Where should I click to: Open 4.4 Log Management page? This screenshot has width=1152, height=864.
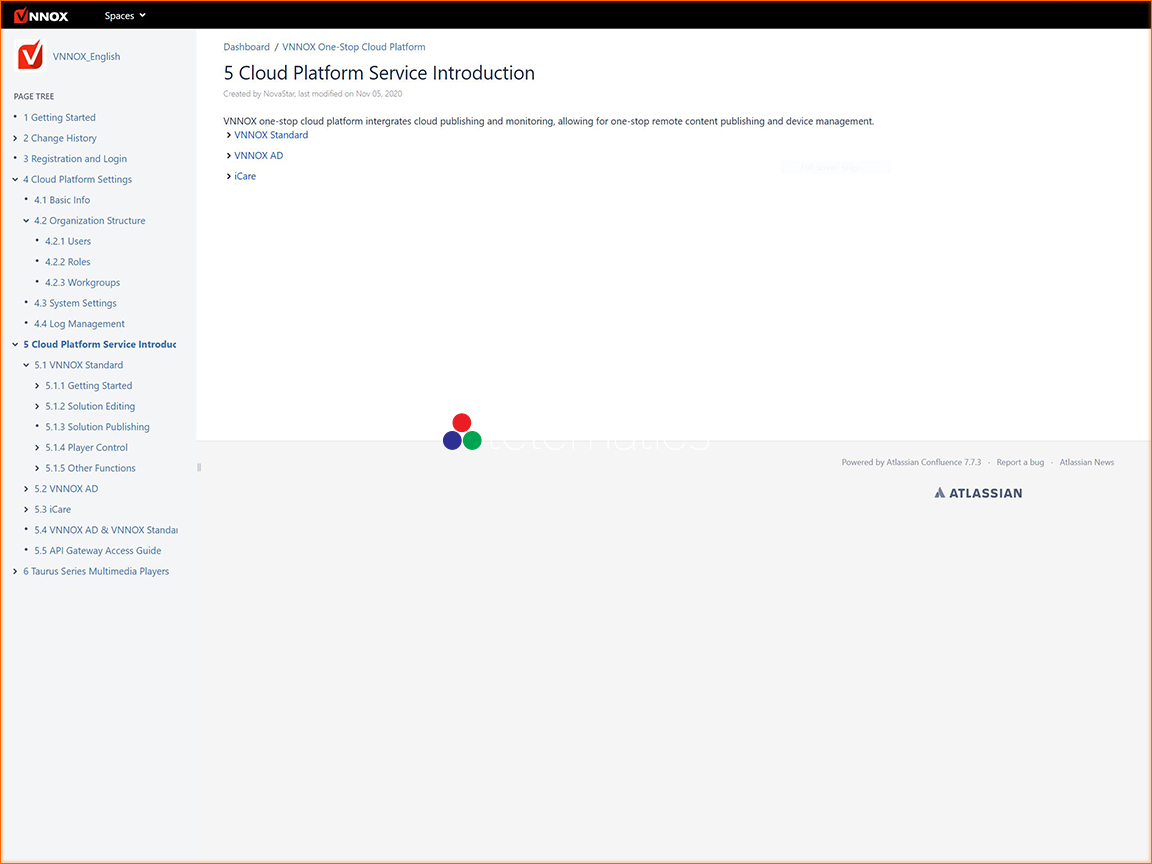click(79, 323)
